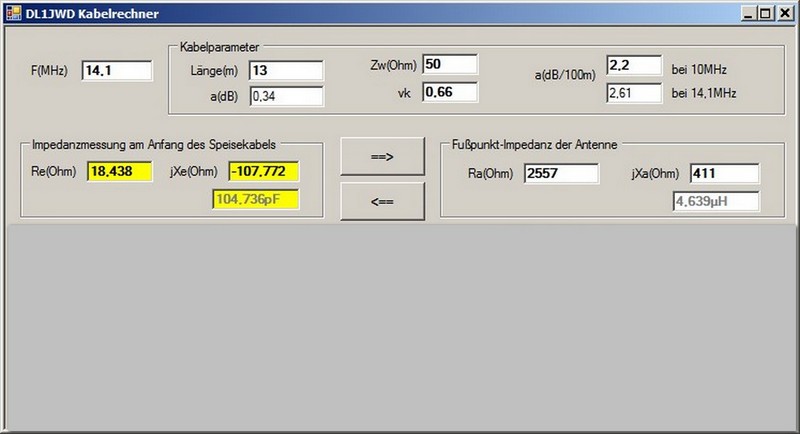Click the yellow Re(Ohm) field
Image resolution: width=800 pixels, height=434 pixels.
pyautogui.click(x=119, y=171)
